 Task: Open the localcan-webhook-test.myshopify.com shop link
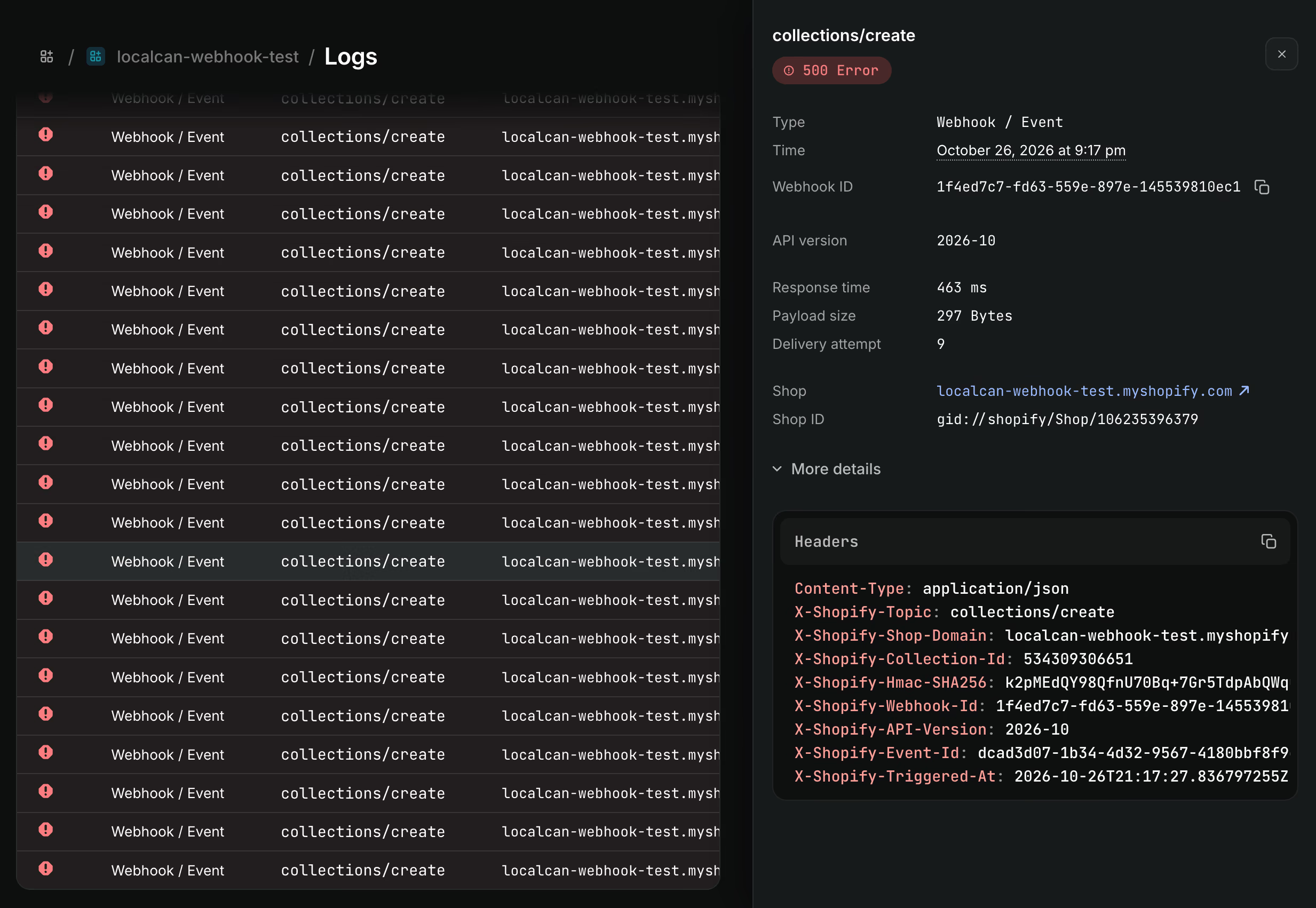[1093, 391]
